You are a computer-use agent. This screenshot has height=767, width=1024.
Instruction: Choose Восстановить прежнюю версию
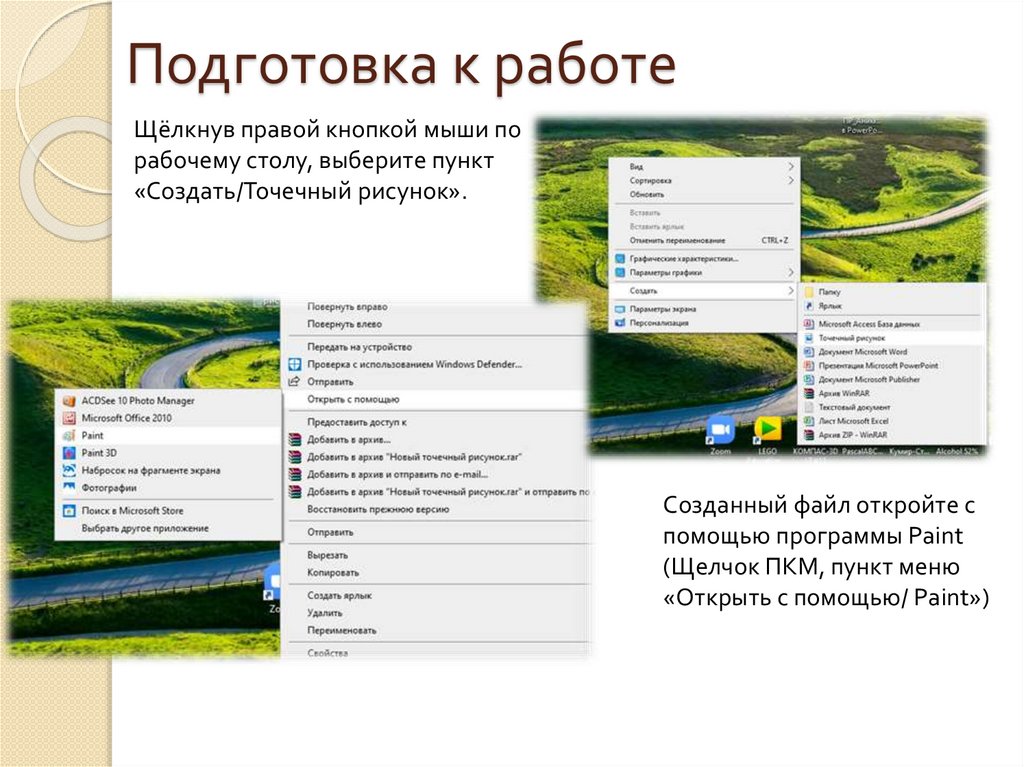pos(378,510)
